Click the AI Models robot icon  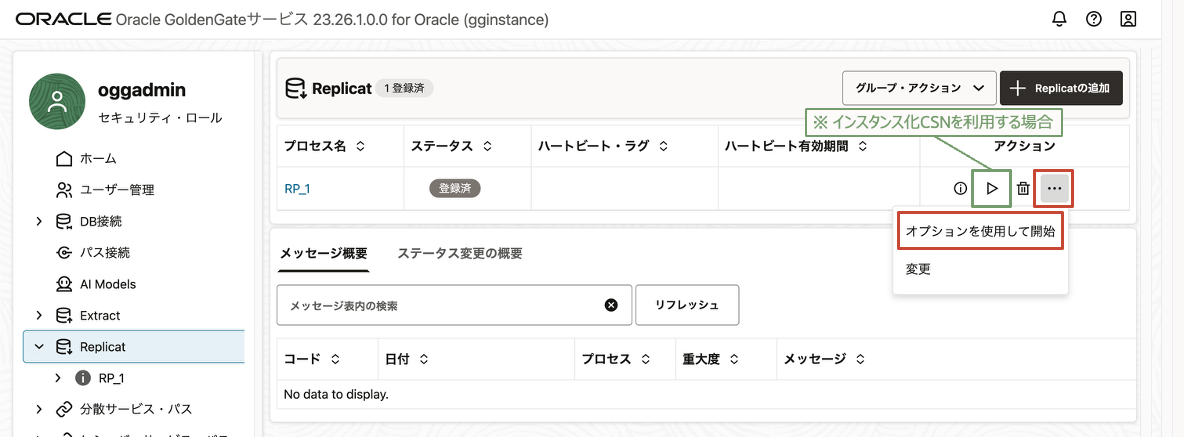pos(64,284)
